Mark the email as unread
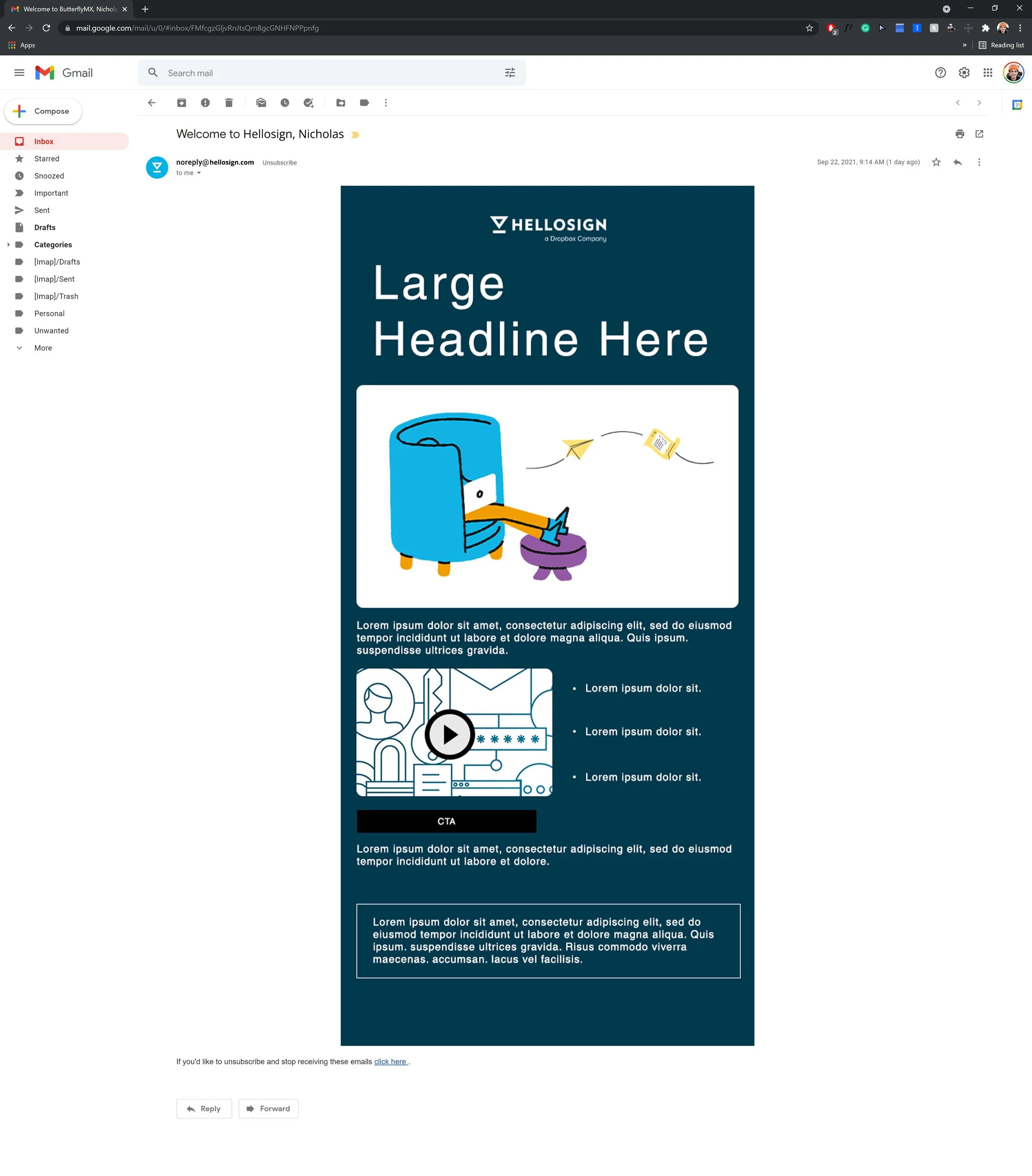 [x=261, y=102]
